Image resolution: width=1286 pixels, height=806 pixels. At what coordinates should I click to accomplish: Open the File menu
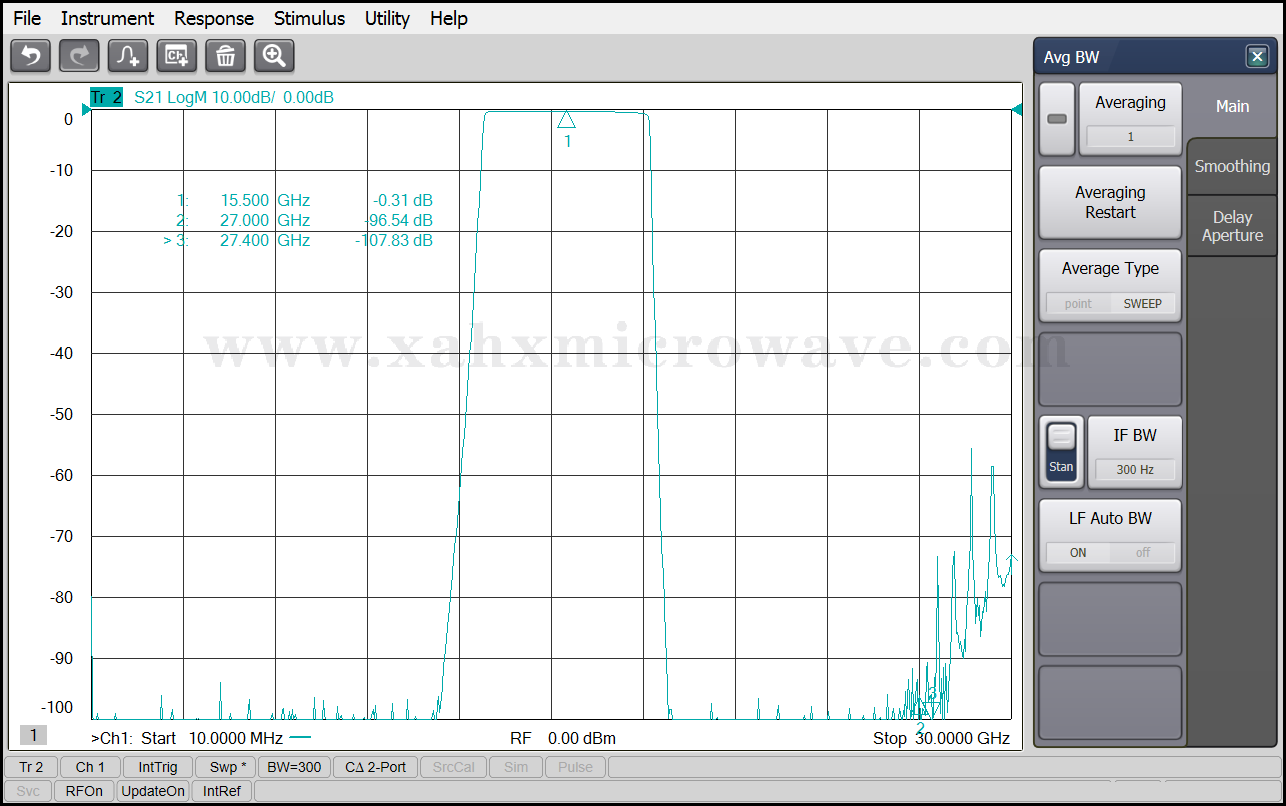pyautogui.click(x=27, y=18)
